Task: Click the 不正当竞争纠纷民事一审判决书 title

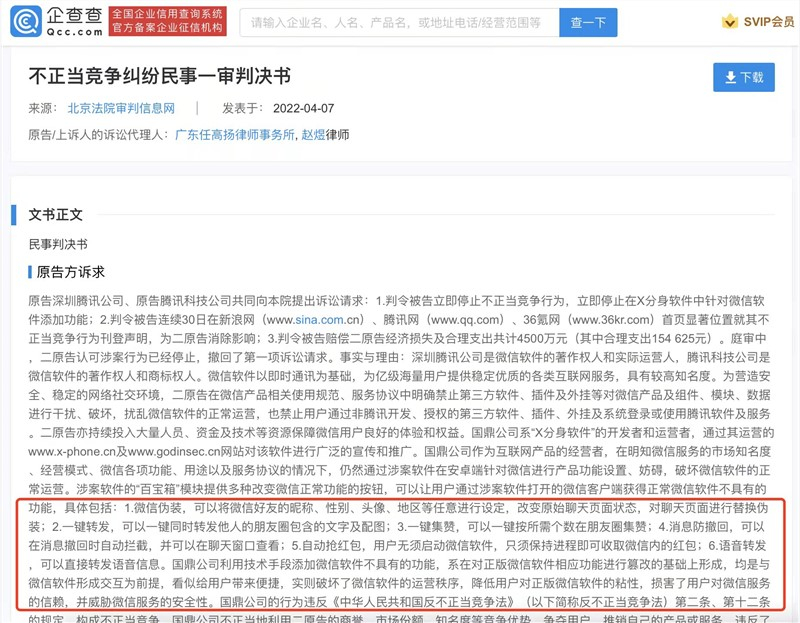Action: pyautogui.click(x=160, y=75)
